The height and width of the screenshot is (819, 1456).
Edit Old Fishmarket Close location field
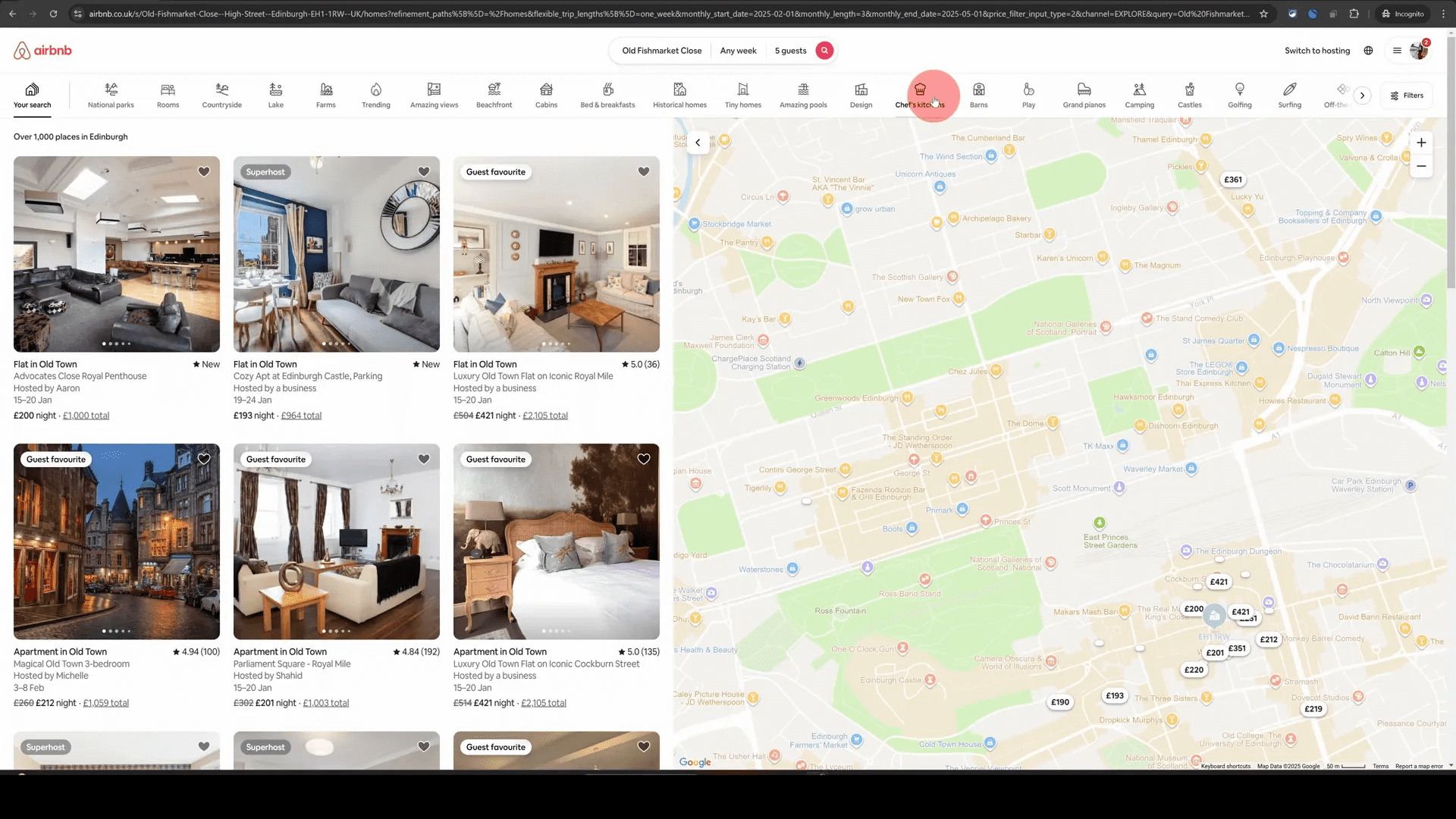point(661,51)
